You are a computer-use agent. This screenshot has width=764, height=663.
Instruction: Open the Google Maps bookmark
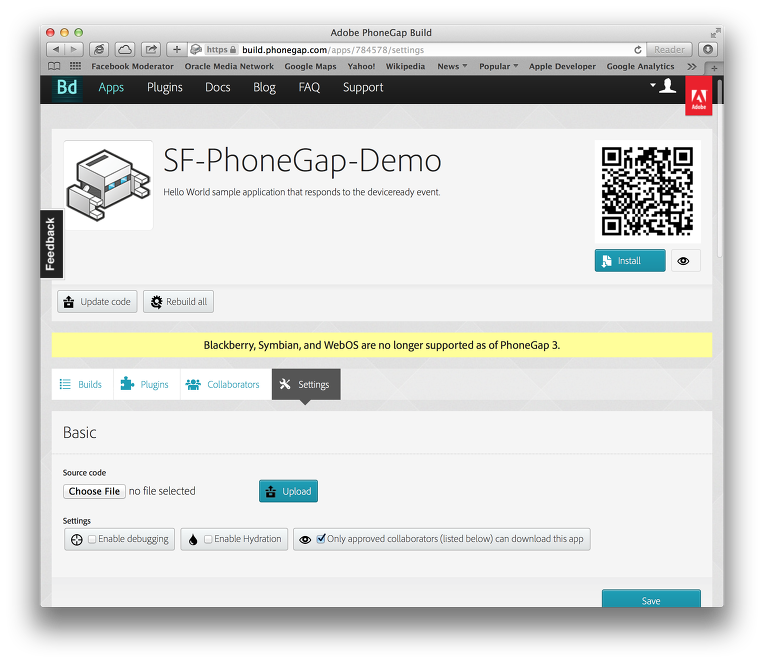(310, 66)
